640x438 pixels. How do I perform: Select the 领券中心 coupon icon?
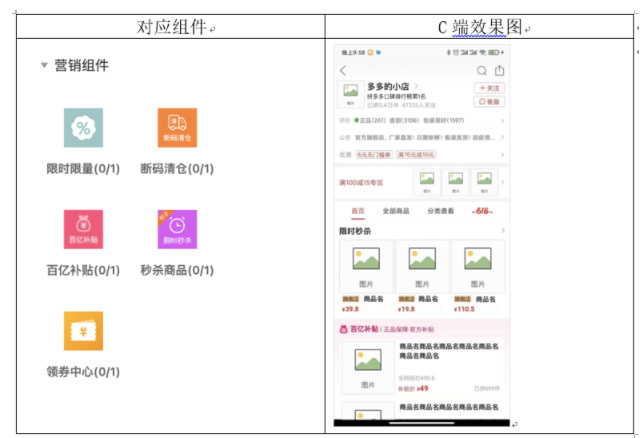click(x=83, y=331)
